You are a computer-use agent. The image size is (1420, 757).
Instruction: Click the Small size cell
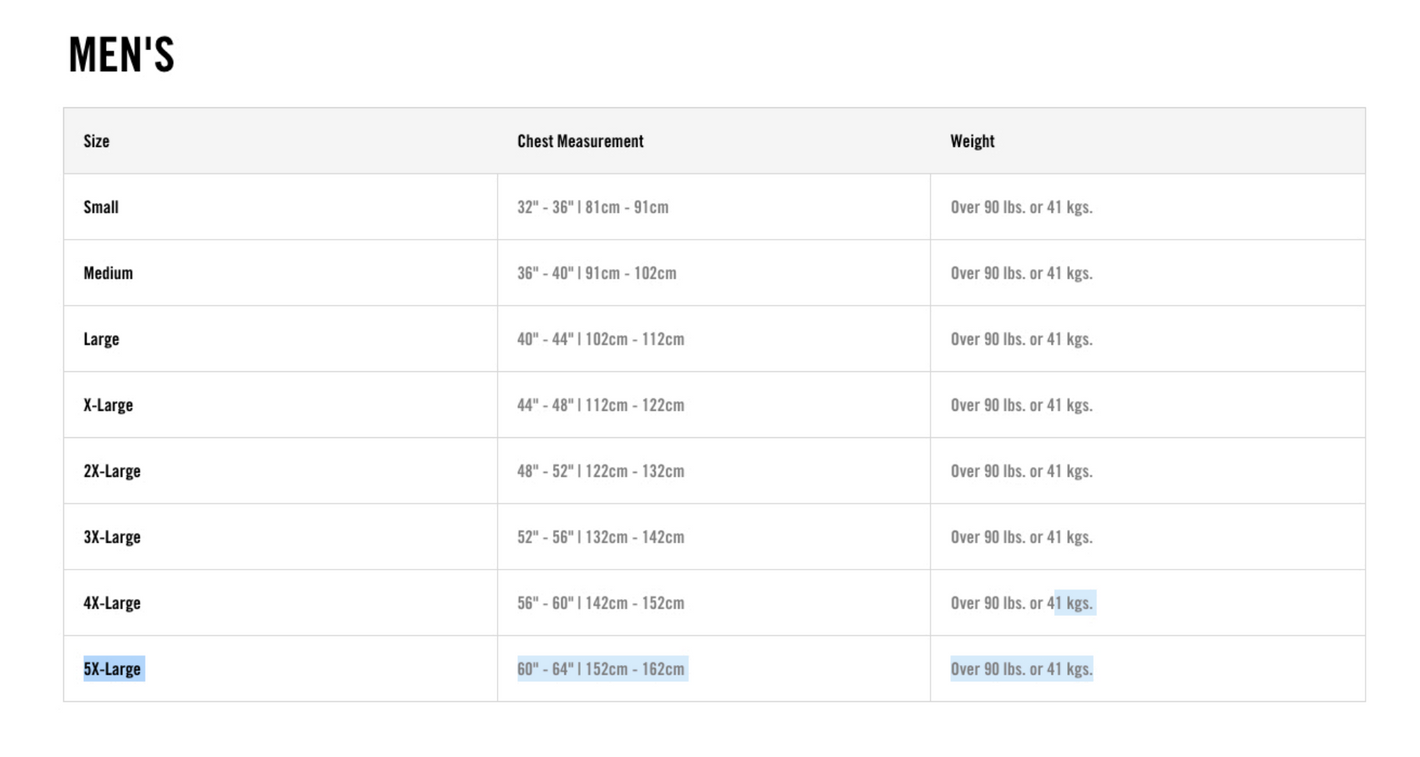tap(101, 207)
